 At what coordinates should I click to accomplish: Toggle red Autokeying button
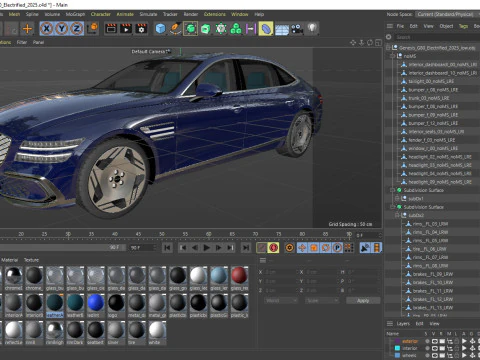tap(274, 248)
